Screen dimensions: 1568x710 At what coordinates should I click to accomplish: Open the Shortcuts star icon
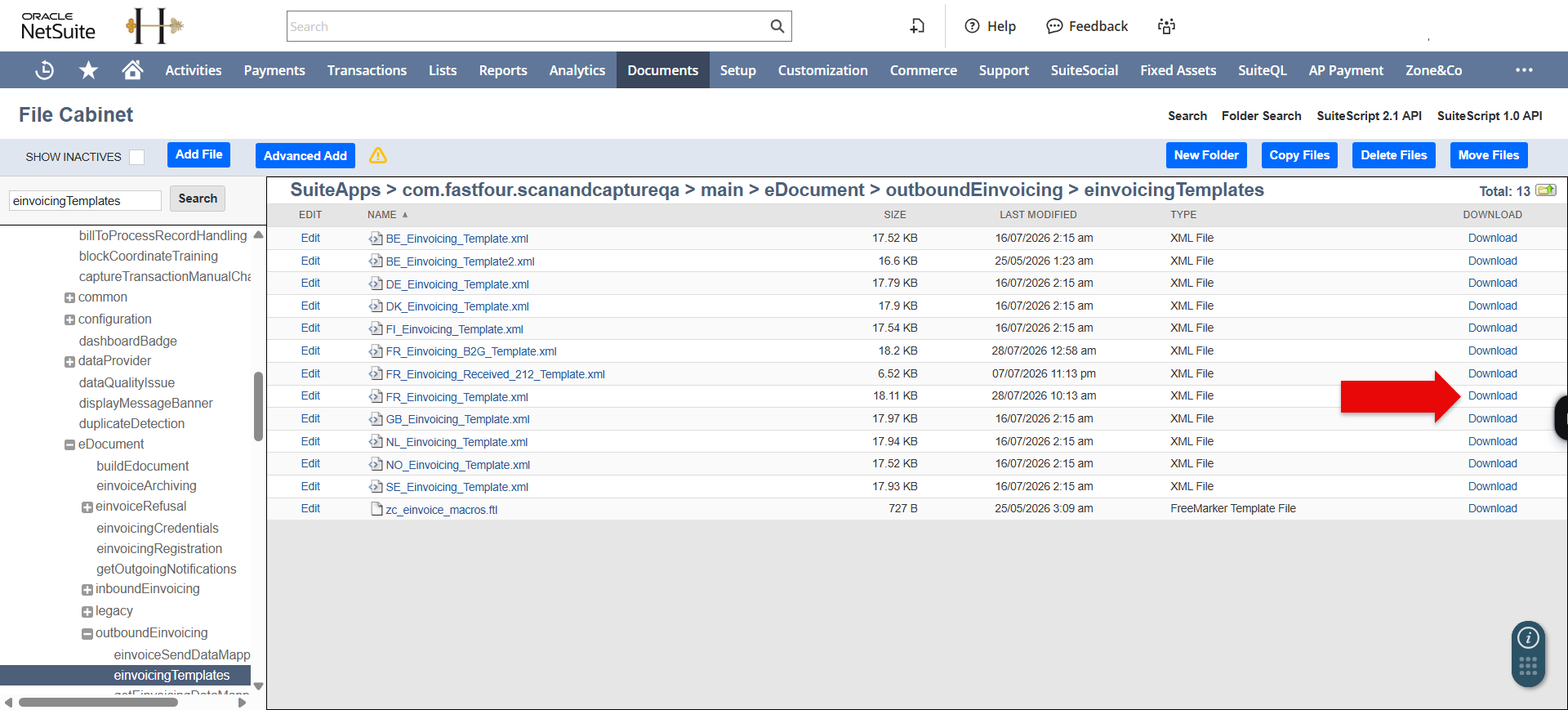(x=88, y=70)
